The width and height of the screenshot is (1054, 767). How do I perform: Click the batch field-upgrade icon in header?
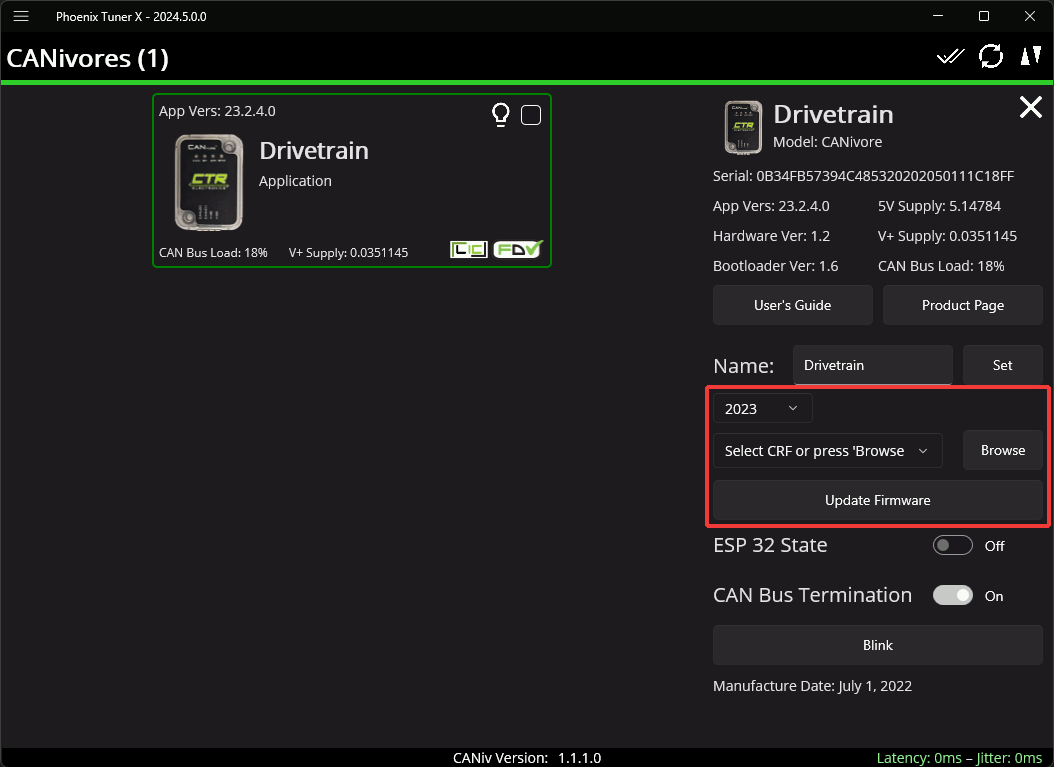(x=1030, y=56)
